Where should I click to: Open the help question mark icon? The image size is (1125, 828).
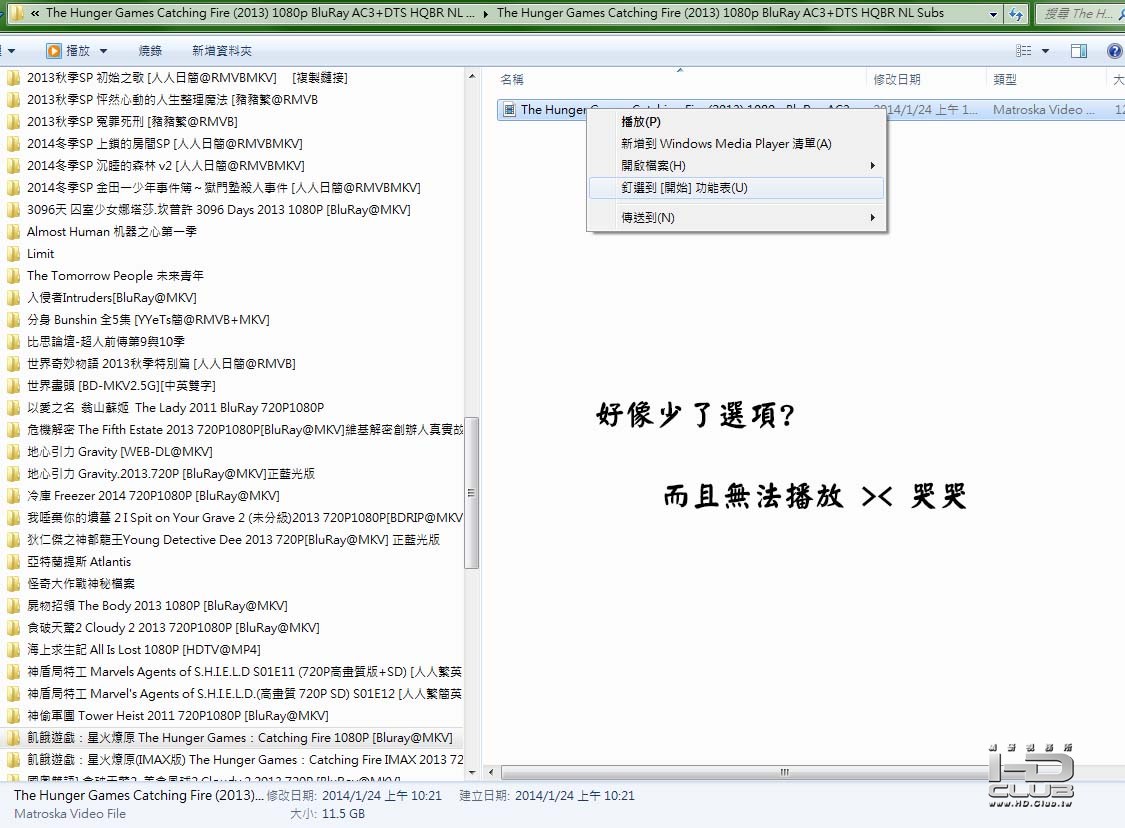pyautogui.click(x=1115, y=51)
